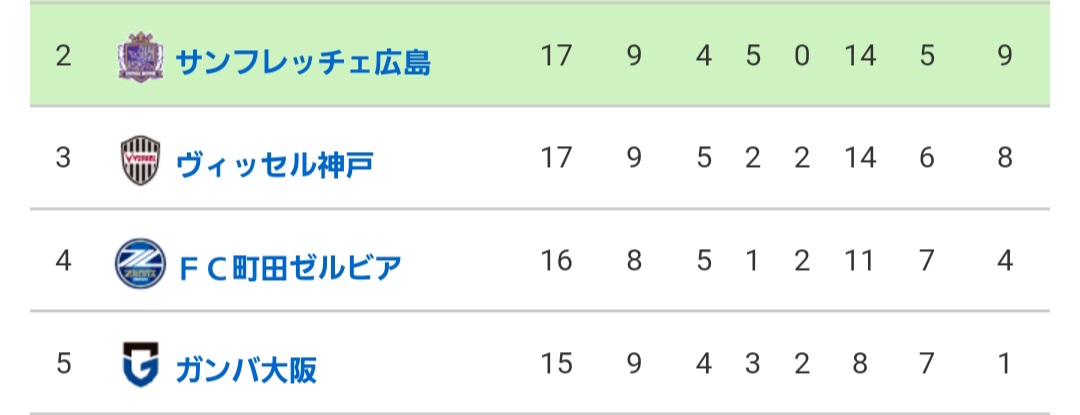Open the ヴィッセル神戸 team page link

[274, 164]
